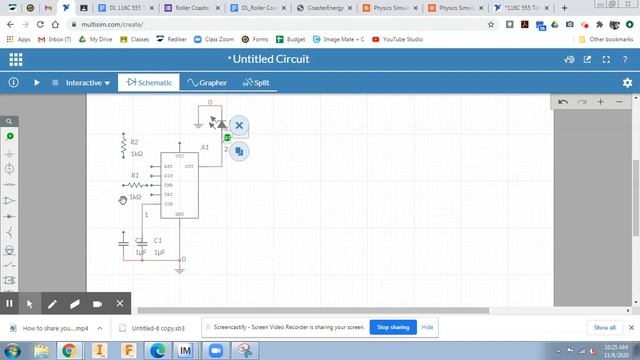
Task: Open the switches palette
Action: 10,265
